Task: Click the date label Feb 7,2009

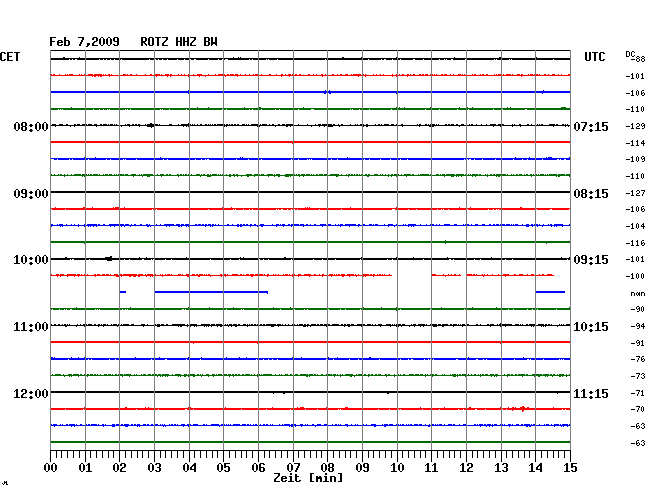Action: 84,42
